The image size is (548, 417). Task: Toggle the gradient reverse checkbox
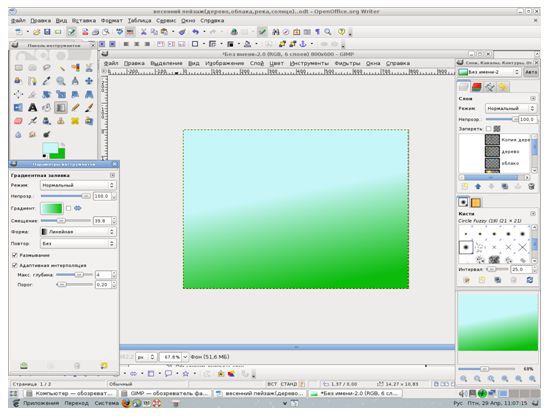pos(68,208)
